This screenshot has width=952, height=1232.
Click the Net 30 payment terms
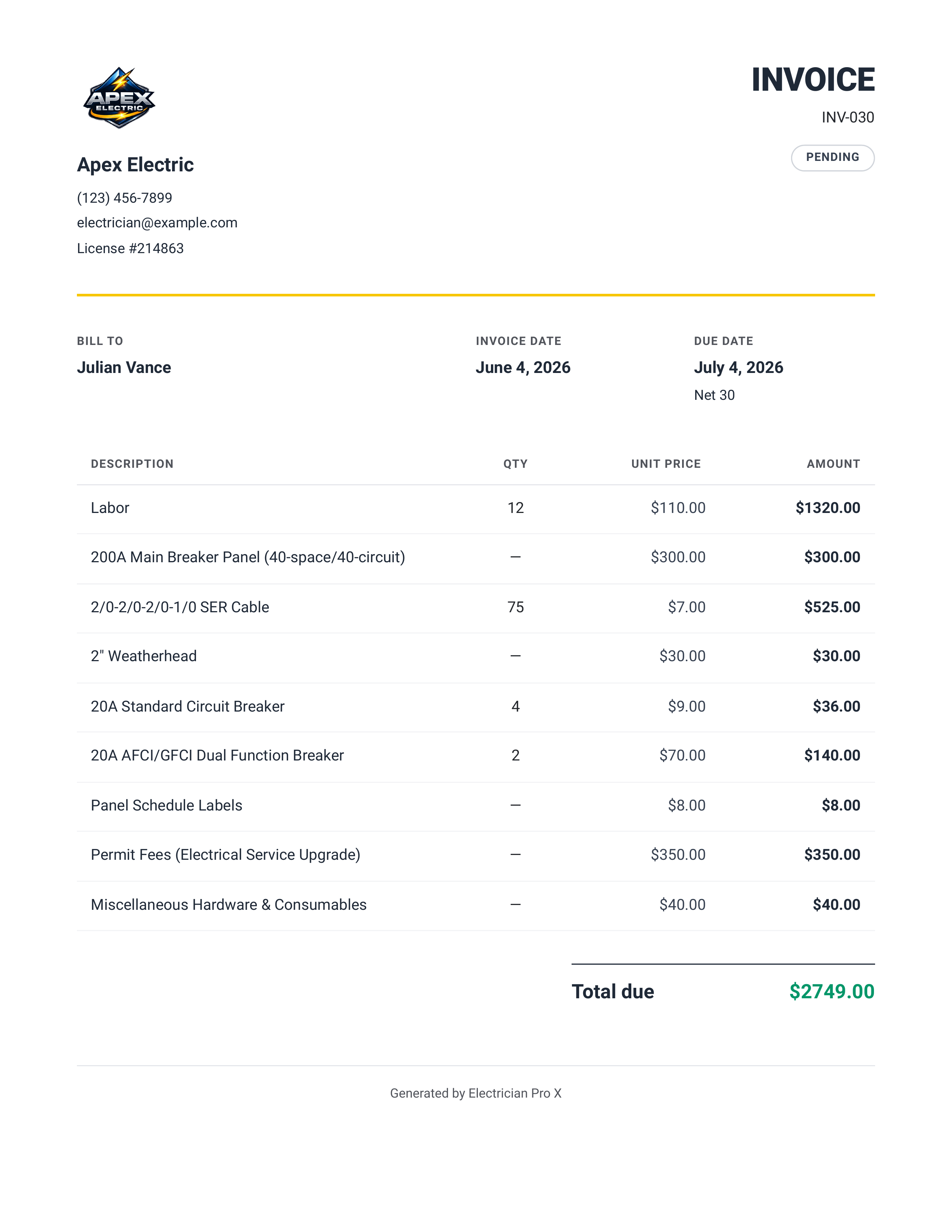[x=714, y=395]
